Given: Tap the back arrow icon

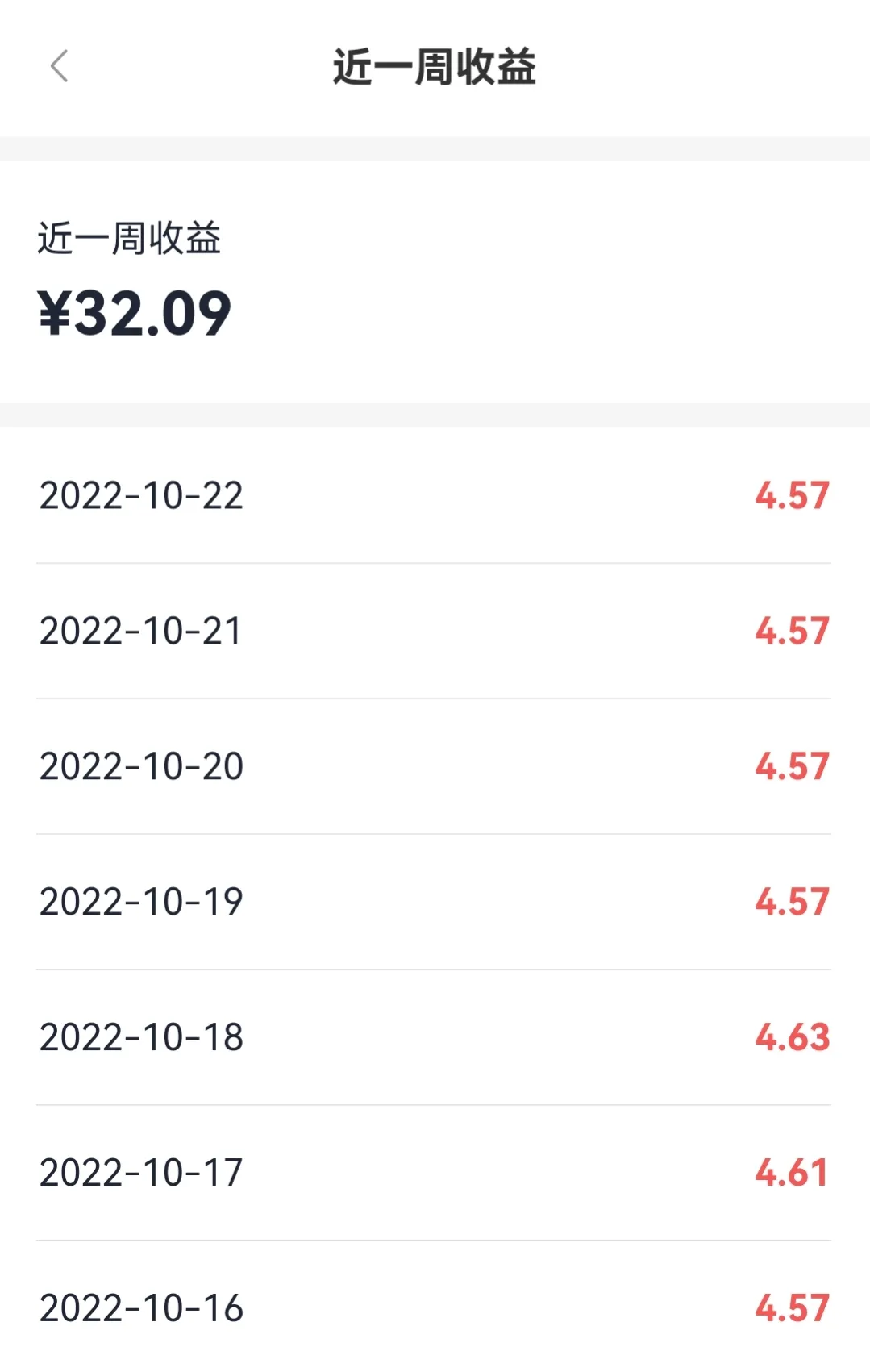Looking at the screenshot, I should (59, 66).
